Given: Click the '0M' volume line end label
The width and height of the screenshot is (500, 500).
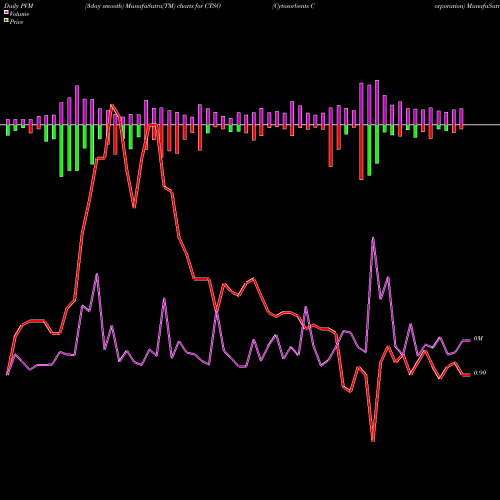Looking at the screenshot, I should point(478,339).
